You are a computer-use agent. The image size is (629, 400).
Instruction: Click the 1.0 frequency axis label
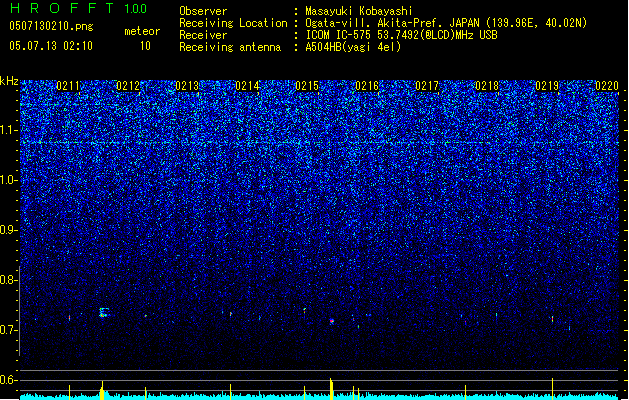8,180
